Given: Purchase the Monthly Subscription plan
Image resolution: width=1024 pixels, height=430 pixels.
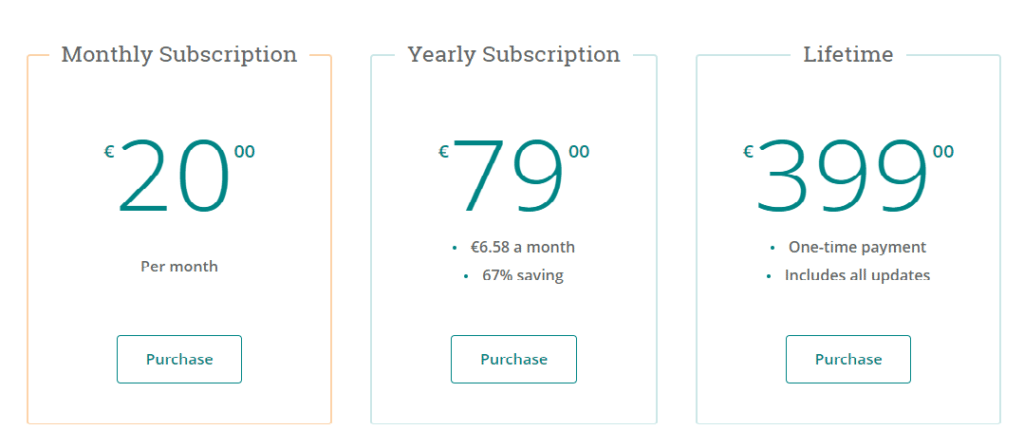Looking at the screenshot, I should pyautogui.click(x=179, y=359).
